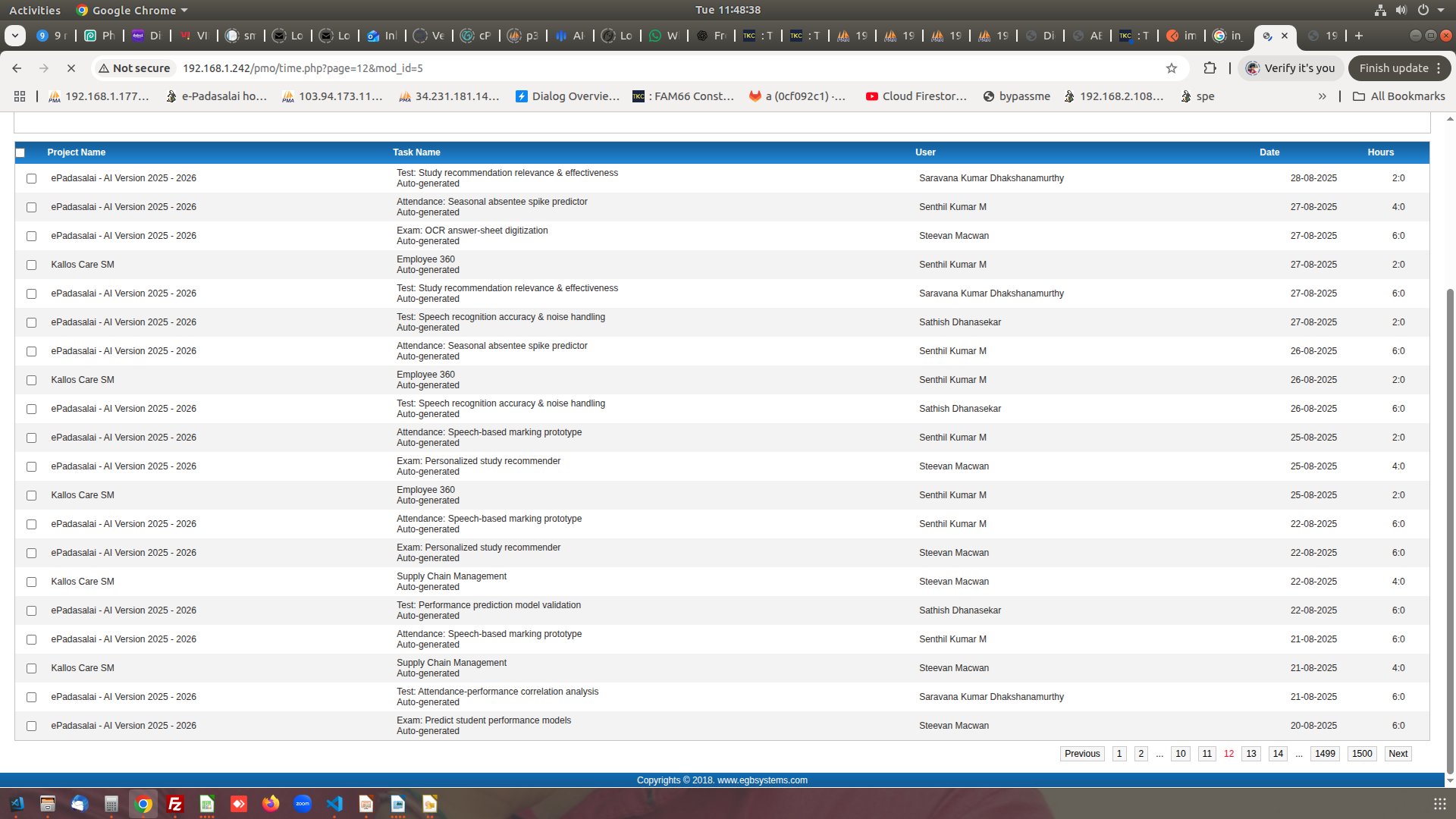Check the first Kallos Care SM Employee 360 row
The height and width of the screenshot is (819, 1456).
click(x=31, y=265)
